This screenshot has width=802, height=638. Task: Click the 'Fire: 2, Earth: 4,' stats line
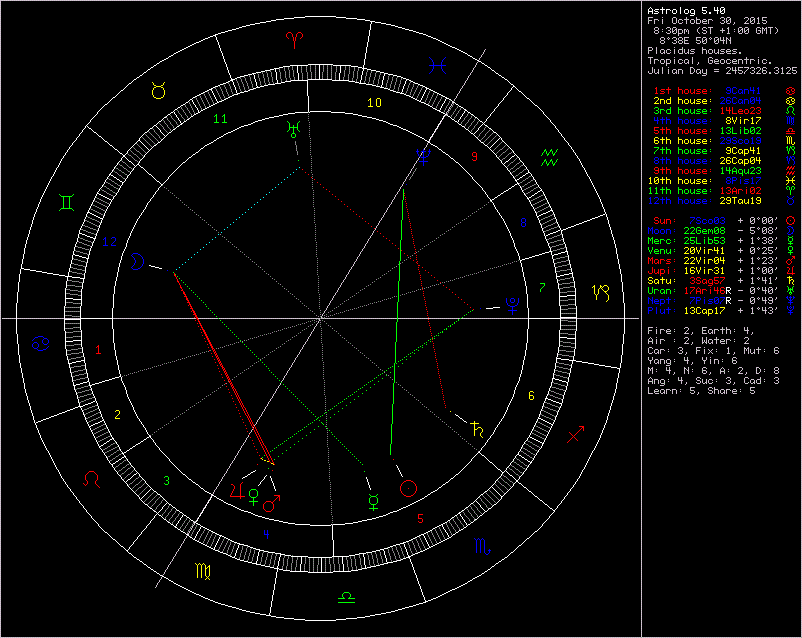coord(700,331)
